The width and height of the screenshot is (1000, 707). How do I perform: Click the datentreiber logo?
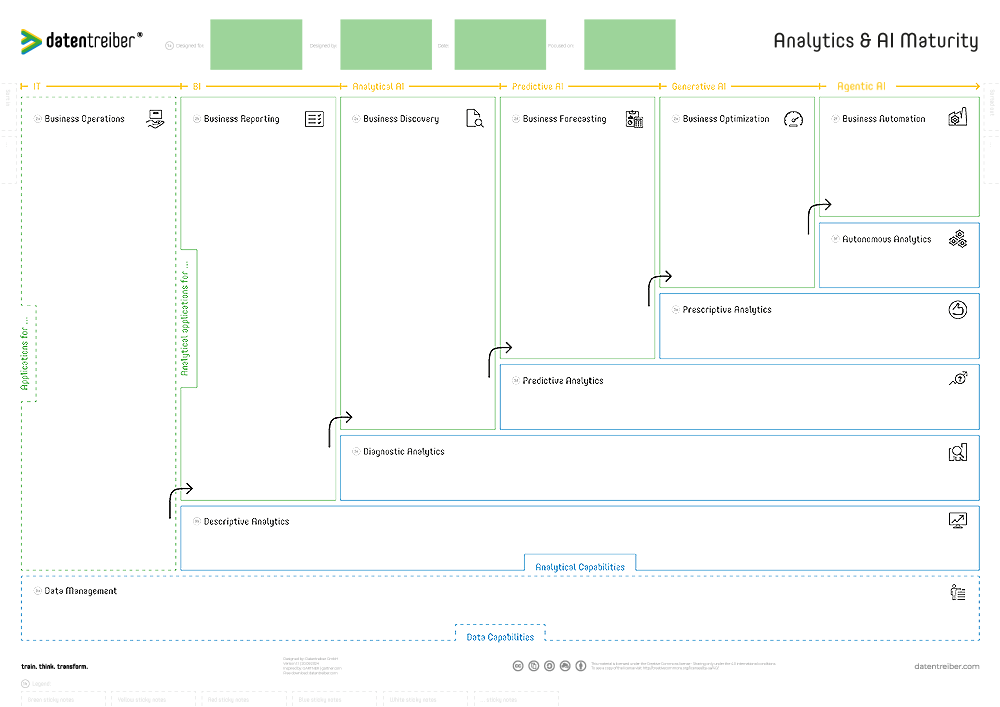pos(82,41)
